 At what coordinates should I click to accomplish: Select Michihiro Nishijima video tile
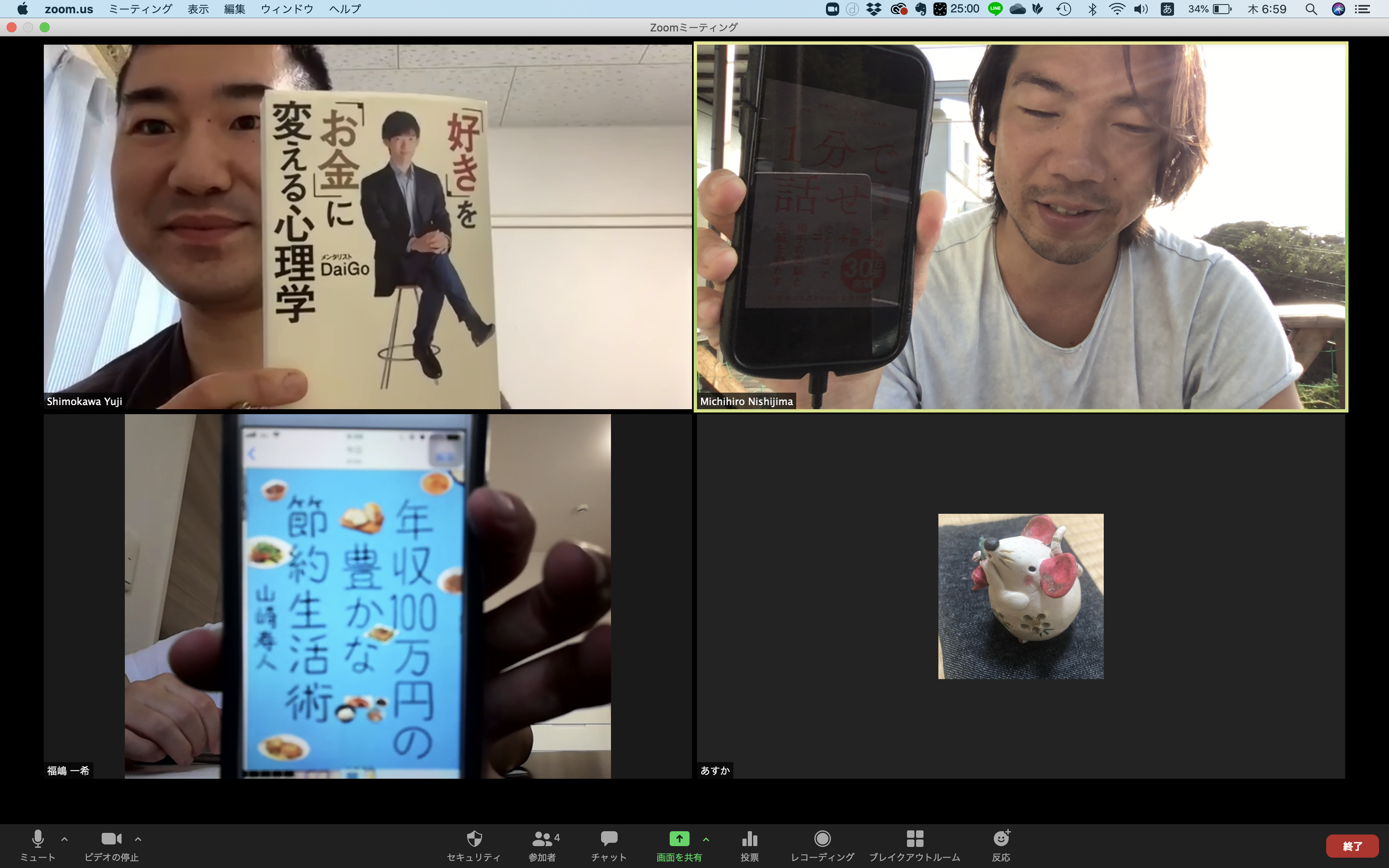pyautogui.click(x=1021, y=227)
